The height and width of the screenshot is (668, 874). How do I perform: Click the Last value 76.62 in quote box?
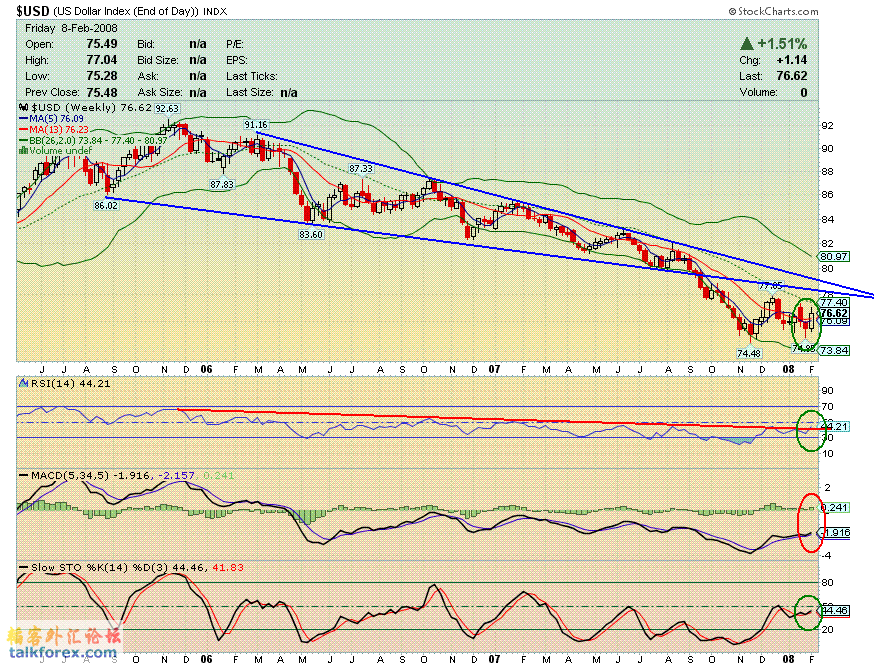(792, 76)
